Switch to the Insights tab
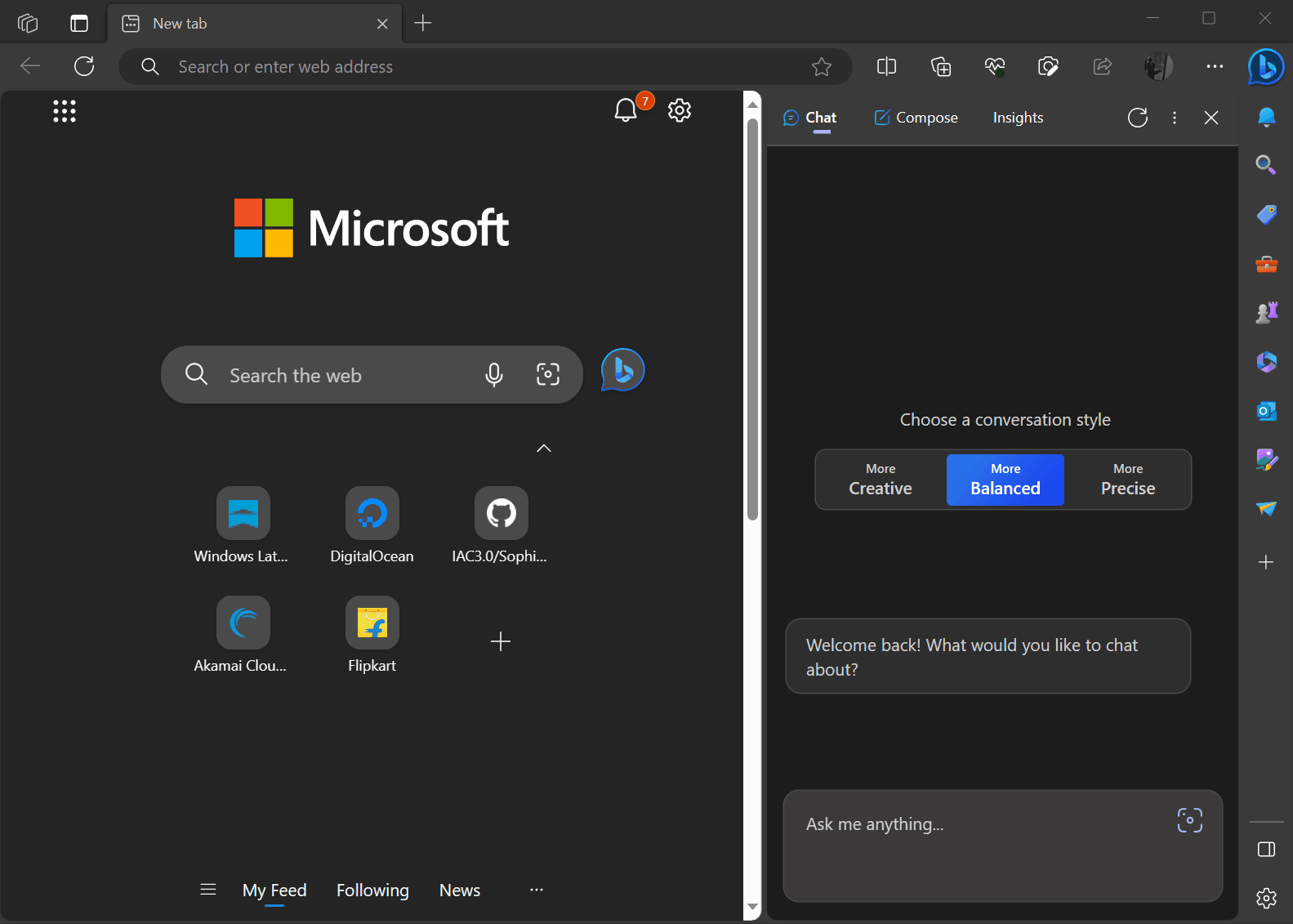Image resolution: width=1293 pixels, height=924 pixels. (1018, 118)
